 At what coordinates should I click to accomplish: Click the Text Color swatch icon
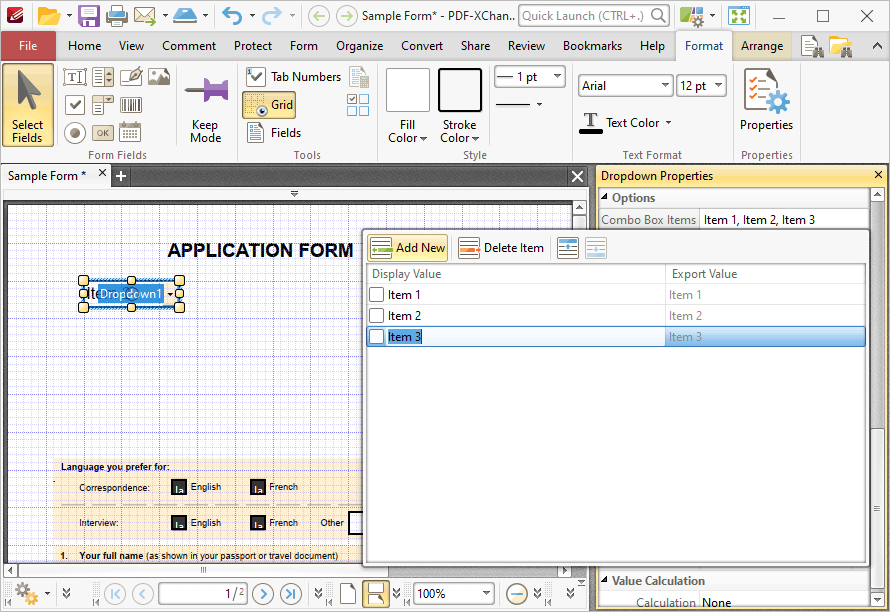pyautogui.click(x=591, y=123)
